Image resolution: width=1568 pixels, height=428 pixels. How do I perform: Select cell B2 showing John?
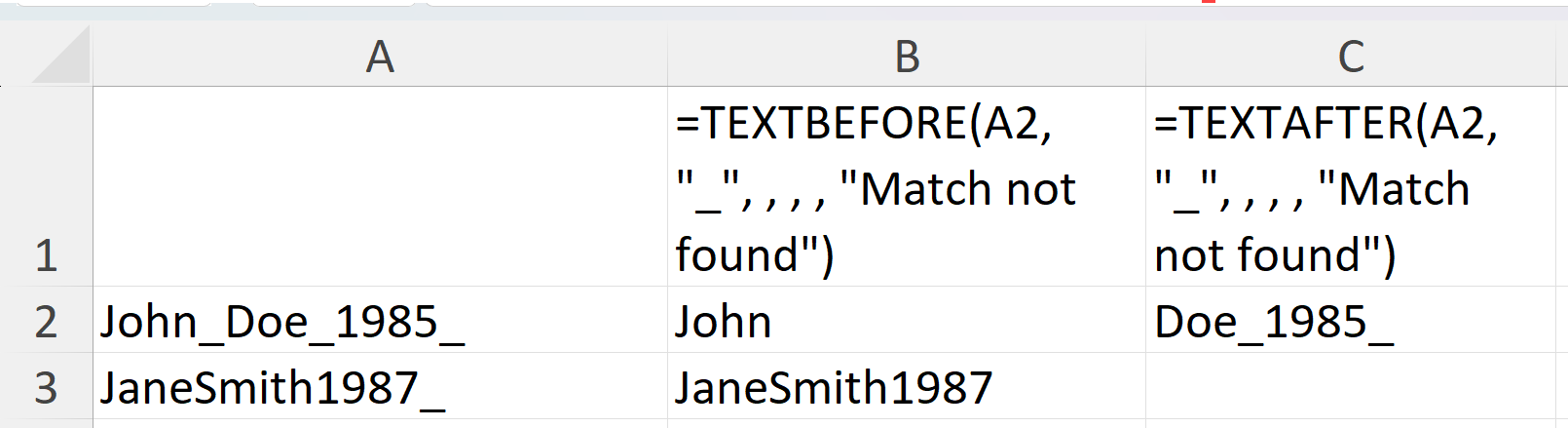tap(907, 321)
